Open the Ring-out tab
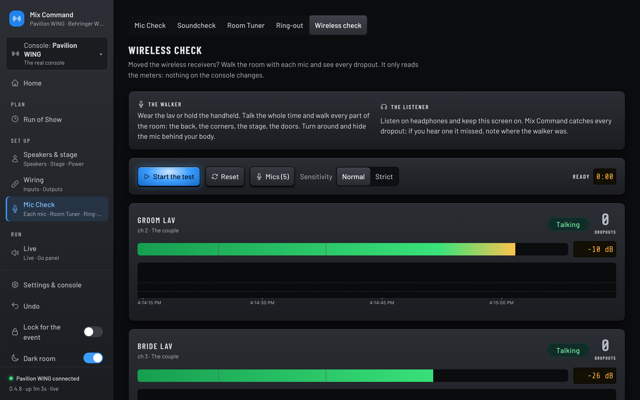Viewport: 640px width, 400px height. (x=289, y=25)
